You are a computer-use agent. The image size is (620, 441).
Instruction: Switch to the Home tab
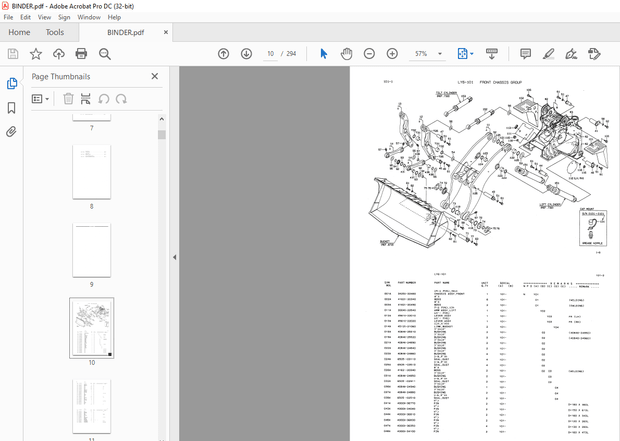click(x=19, y=32)
